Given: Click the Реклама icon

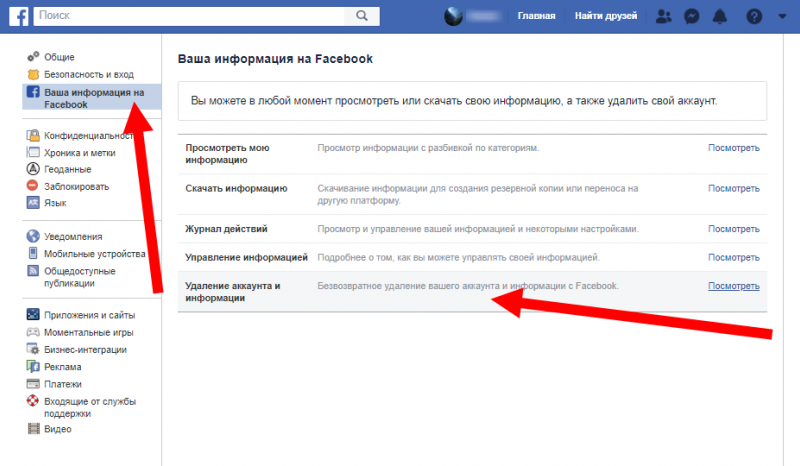Looking at the screenshot, I should [33, 366].
